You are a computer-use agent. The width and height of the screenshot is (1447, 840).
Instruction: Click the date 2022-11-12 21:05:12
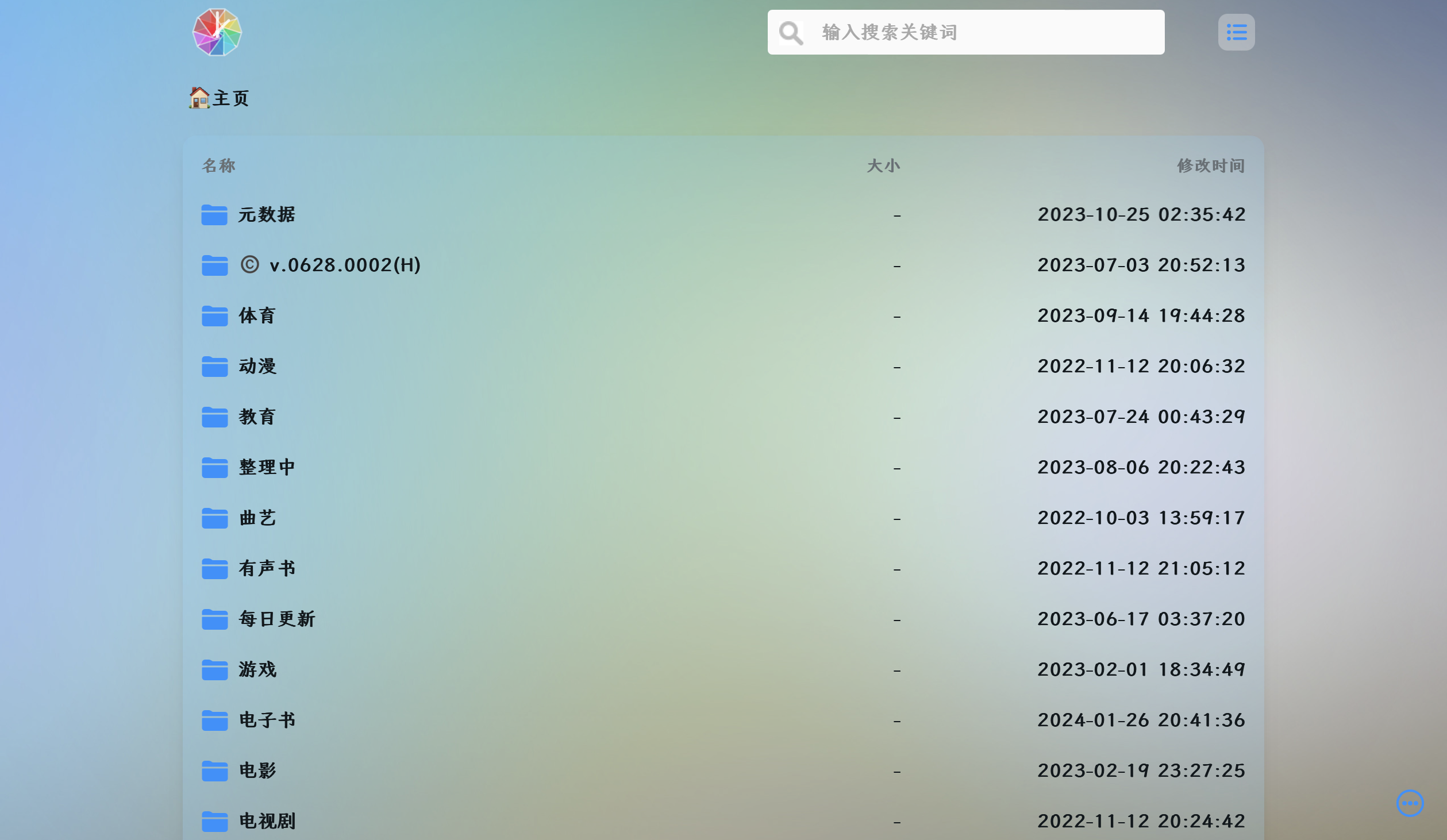click(x=1141, y=569)
